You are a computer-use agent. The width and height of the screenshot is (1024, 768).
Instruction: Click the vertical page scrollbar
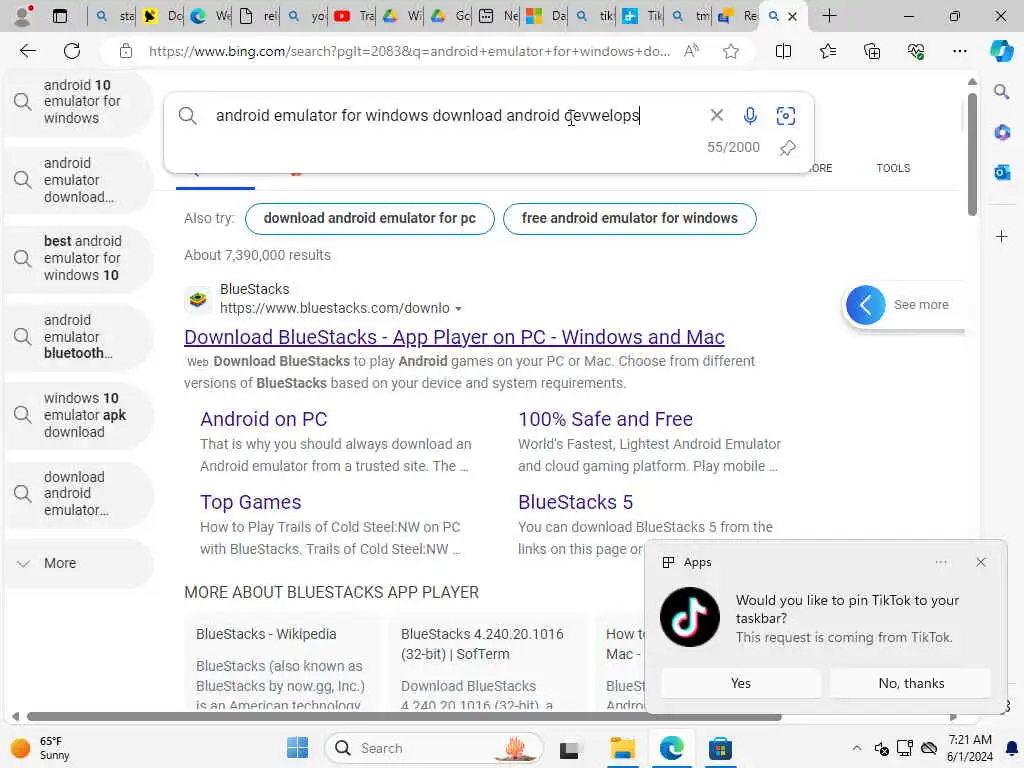pyautogui.click(x=972, y=154)
